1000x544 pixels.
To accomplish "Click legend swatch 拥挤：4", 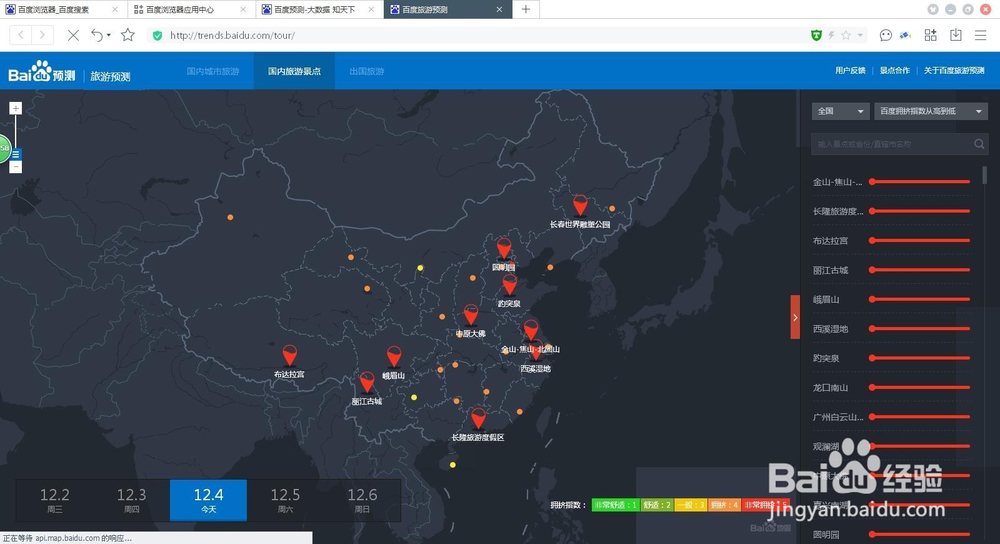I will click(x=724, y=505).
